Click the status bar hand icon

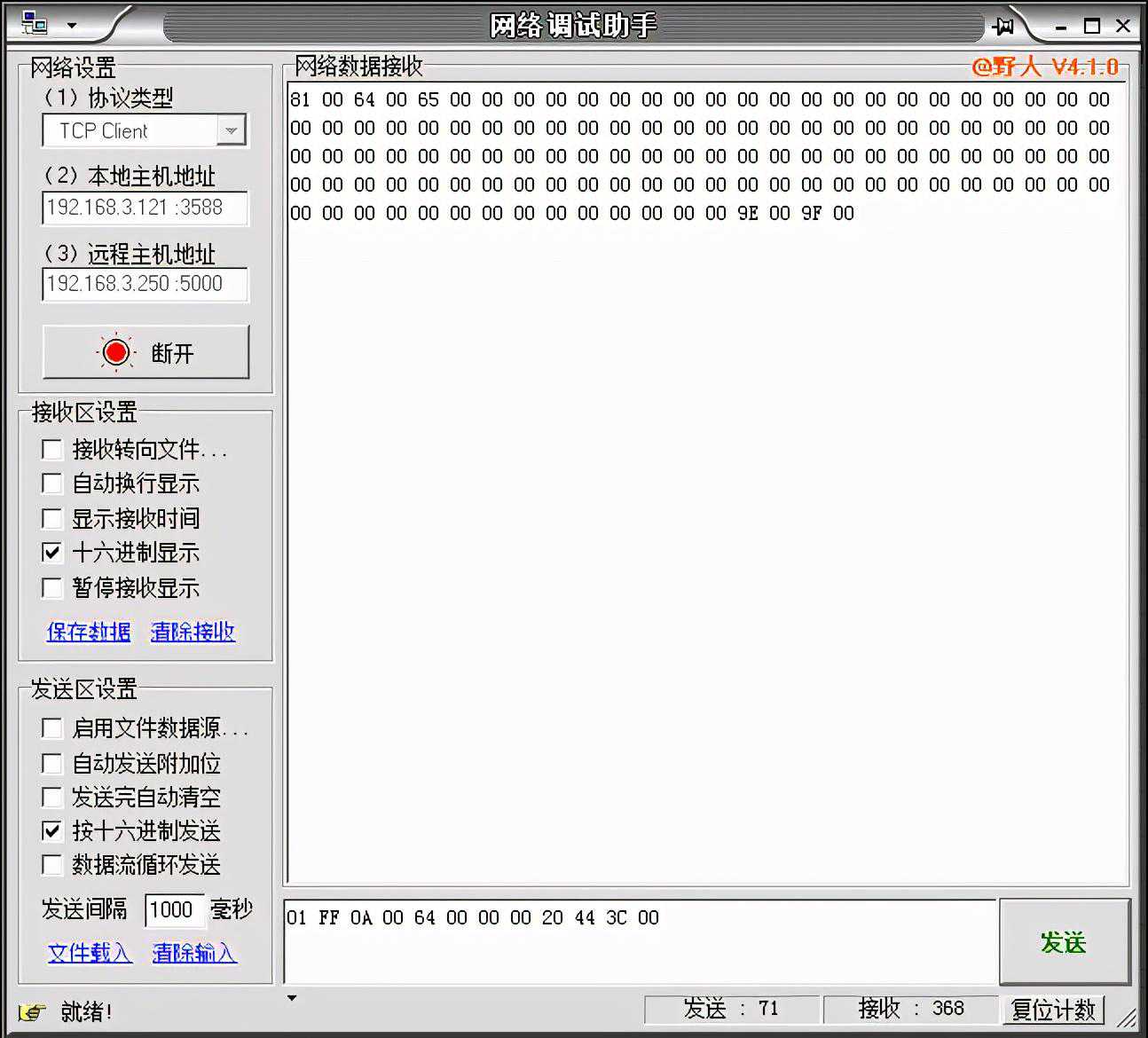(x=32, y=1011)
